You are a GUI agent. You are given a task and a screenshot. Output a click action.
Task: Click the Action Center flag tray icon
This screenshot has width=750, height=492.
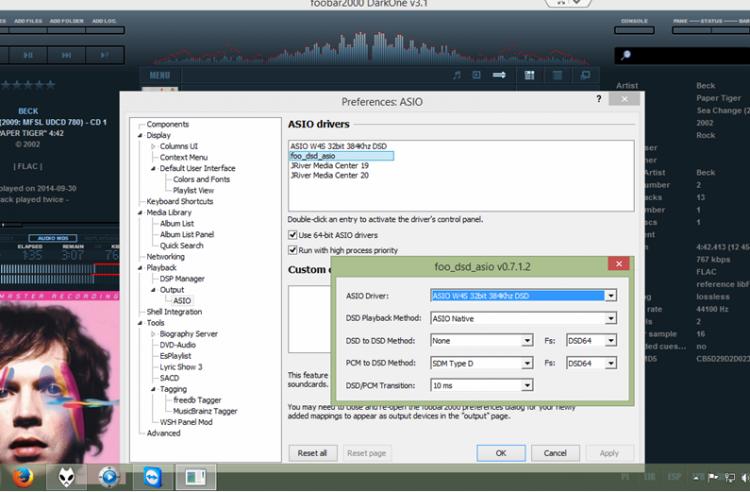713,477
